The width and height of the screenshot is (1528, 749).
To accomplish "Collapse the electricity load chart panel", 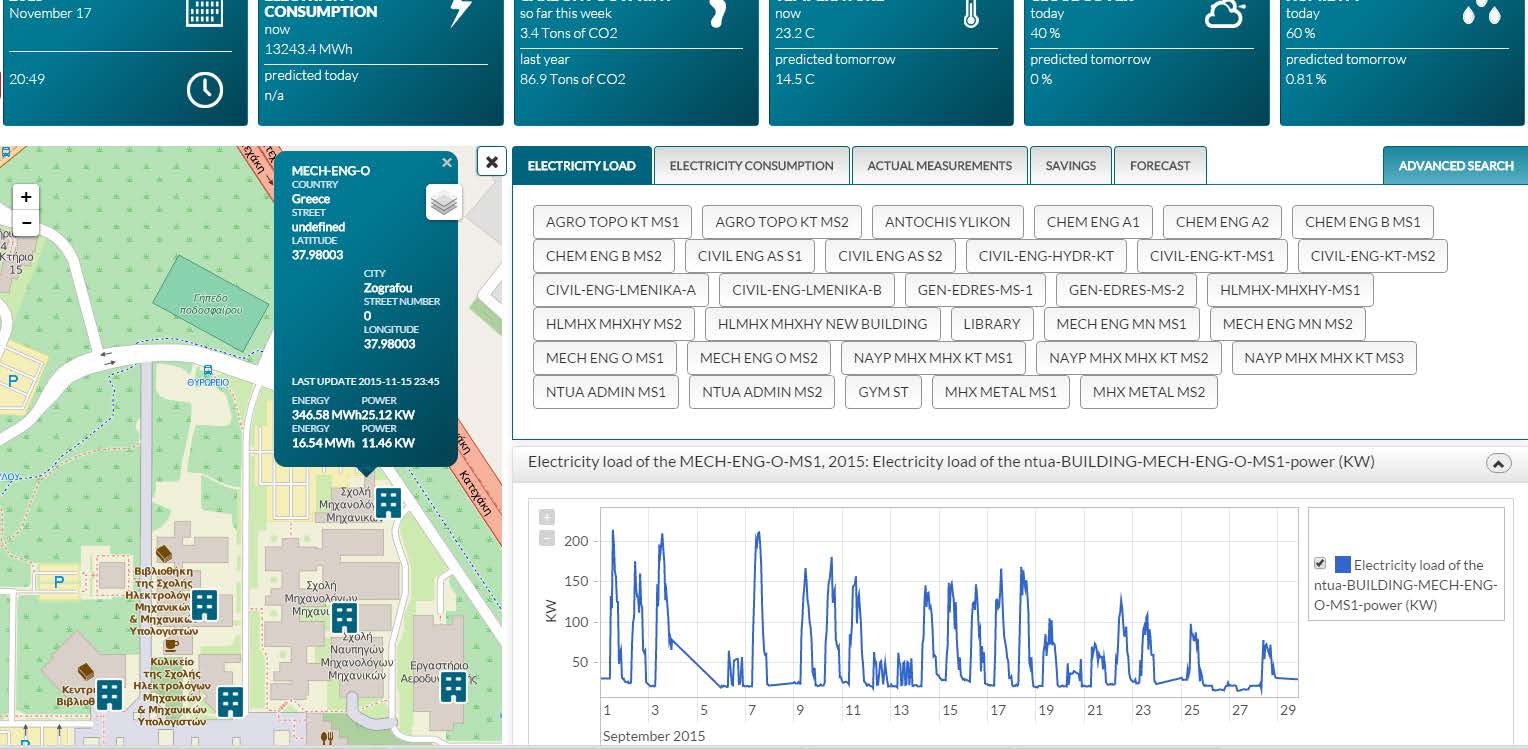I will pyautogui.click(x=1498, y=463).
